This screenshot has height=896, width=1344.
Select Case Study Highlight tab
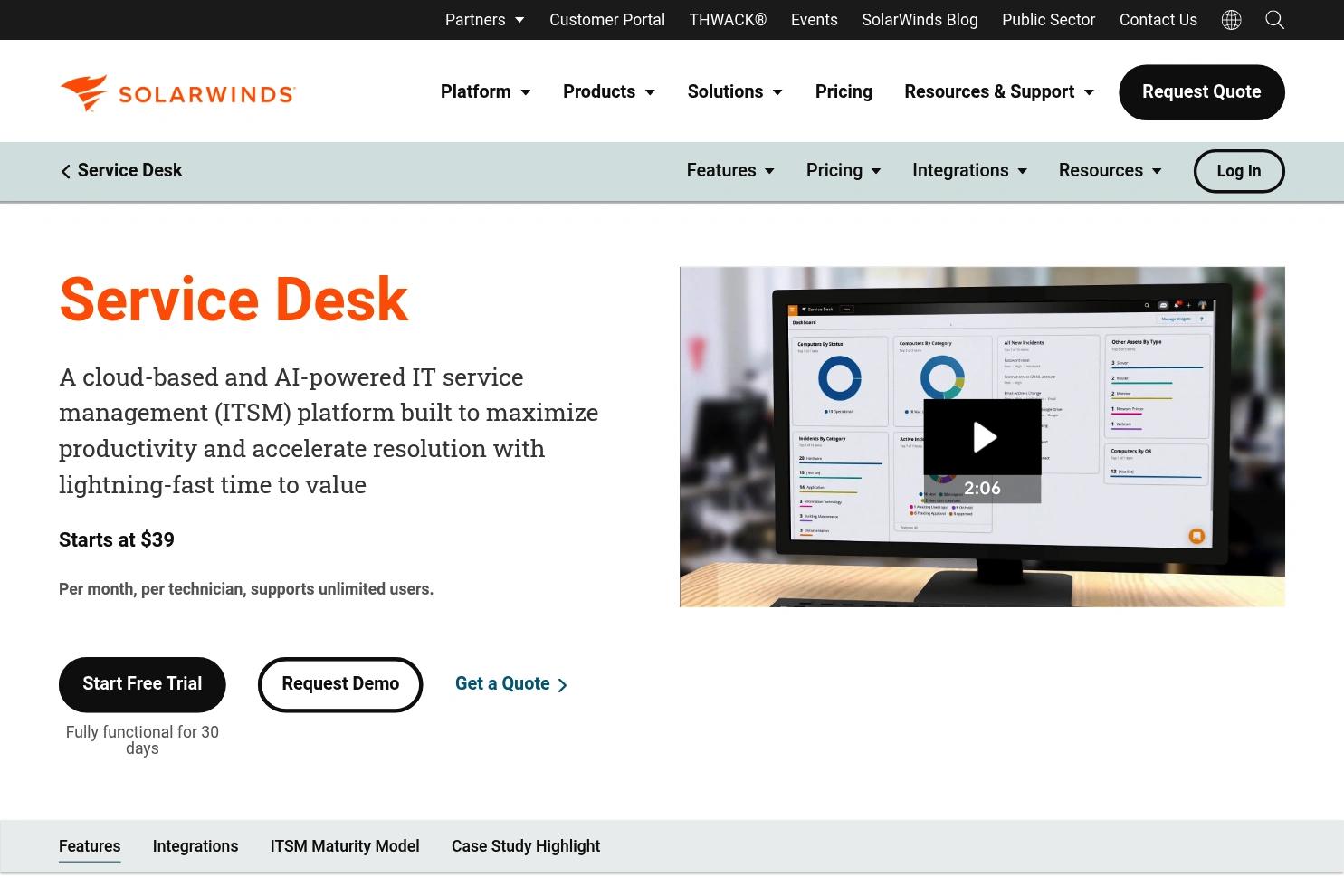point(526,846)
